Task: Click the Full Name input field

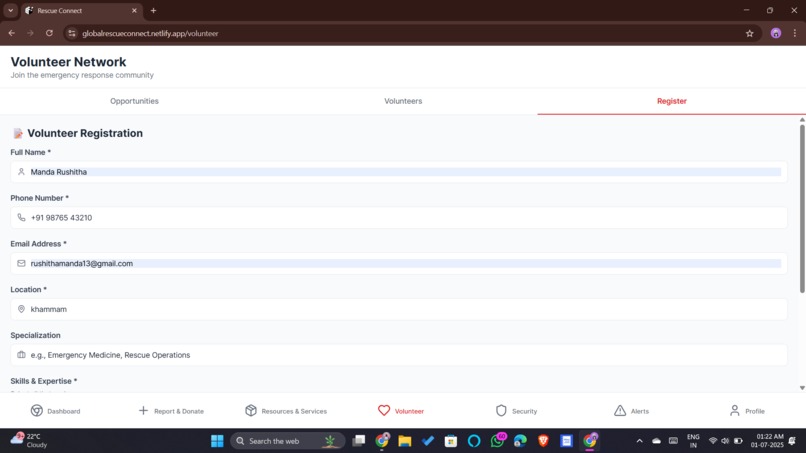Action: point(399,172)
